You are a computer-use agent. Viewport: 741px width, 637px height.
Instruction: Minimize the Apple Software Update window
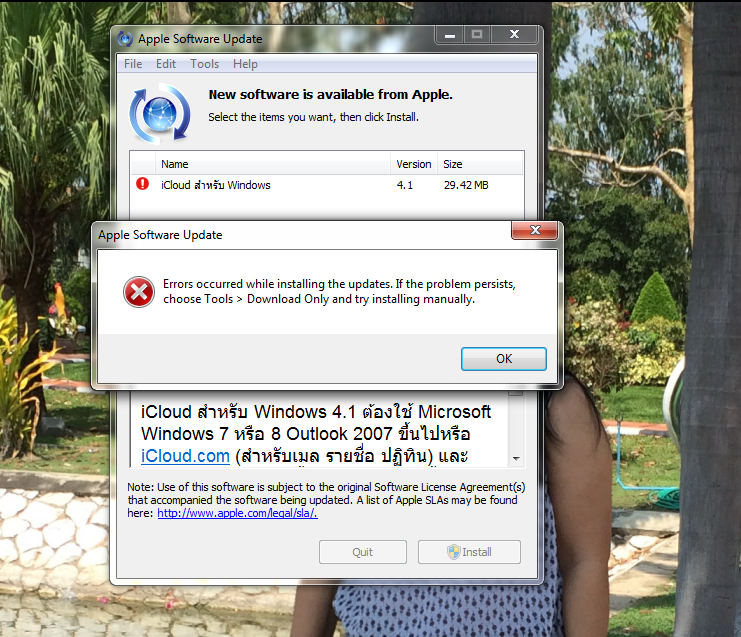tap(450, 34)
